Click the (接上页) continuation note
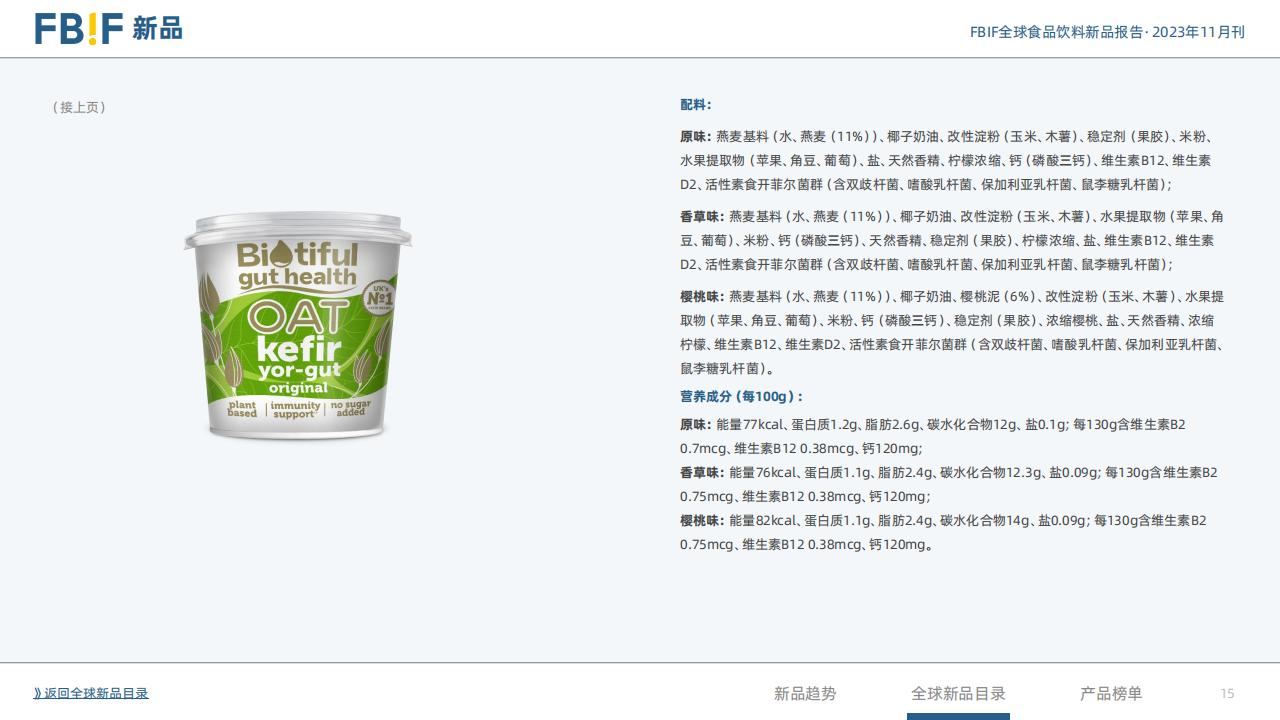Image resolution: width=1280 pixels, height=720 pixels. (79, 107)
